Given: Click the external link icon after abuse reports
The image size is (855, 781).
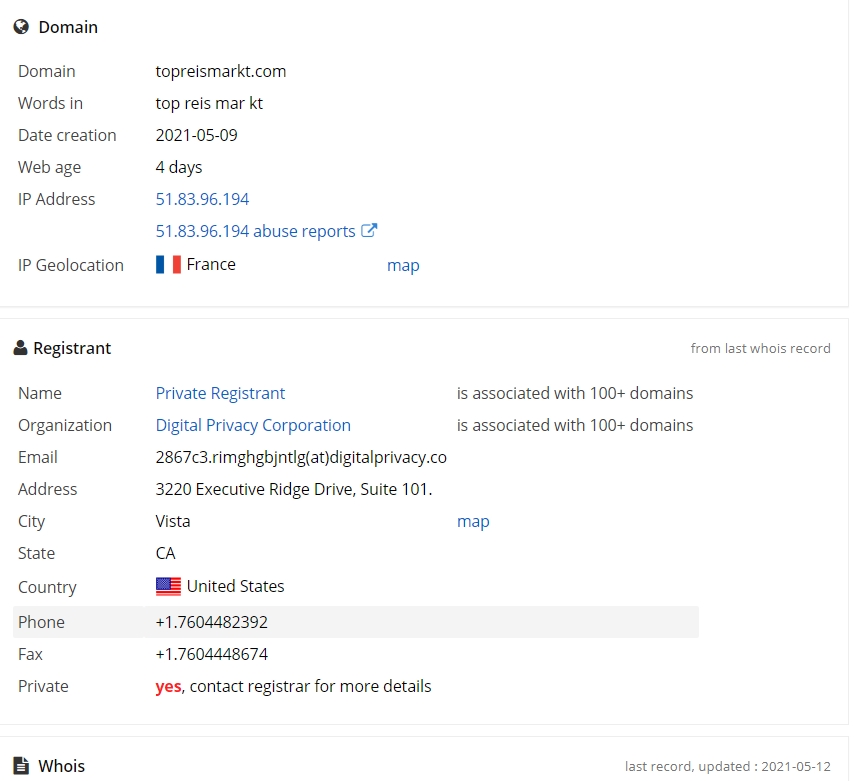Looking at the screenshot, I should click(369, 230).
